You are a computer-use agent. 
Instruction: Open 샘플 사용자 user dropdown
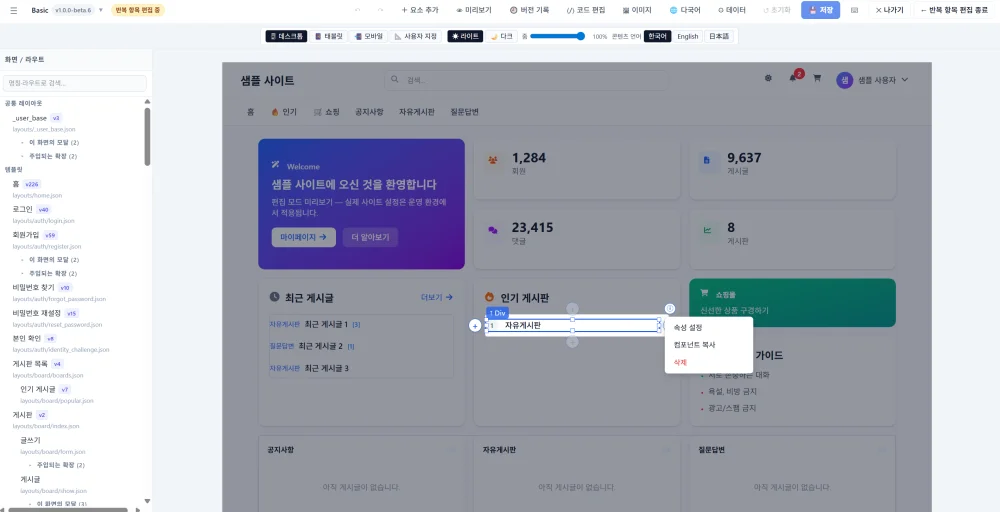tap(873, 80)
